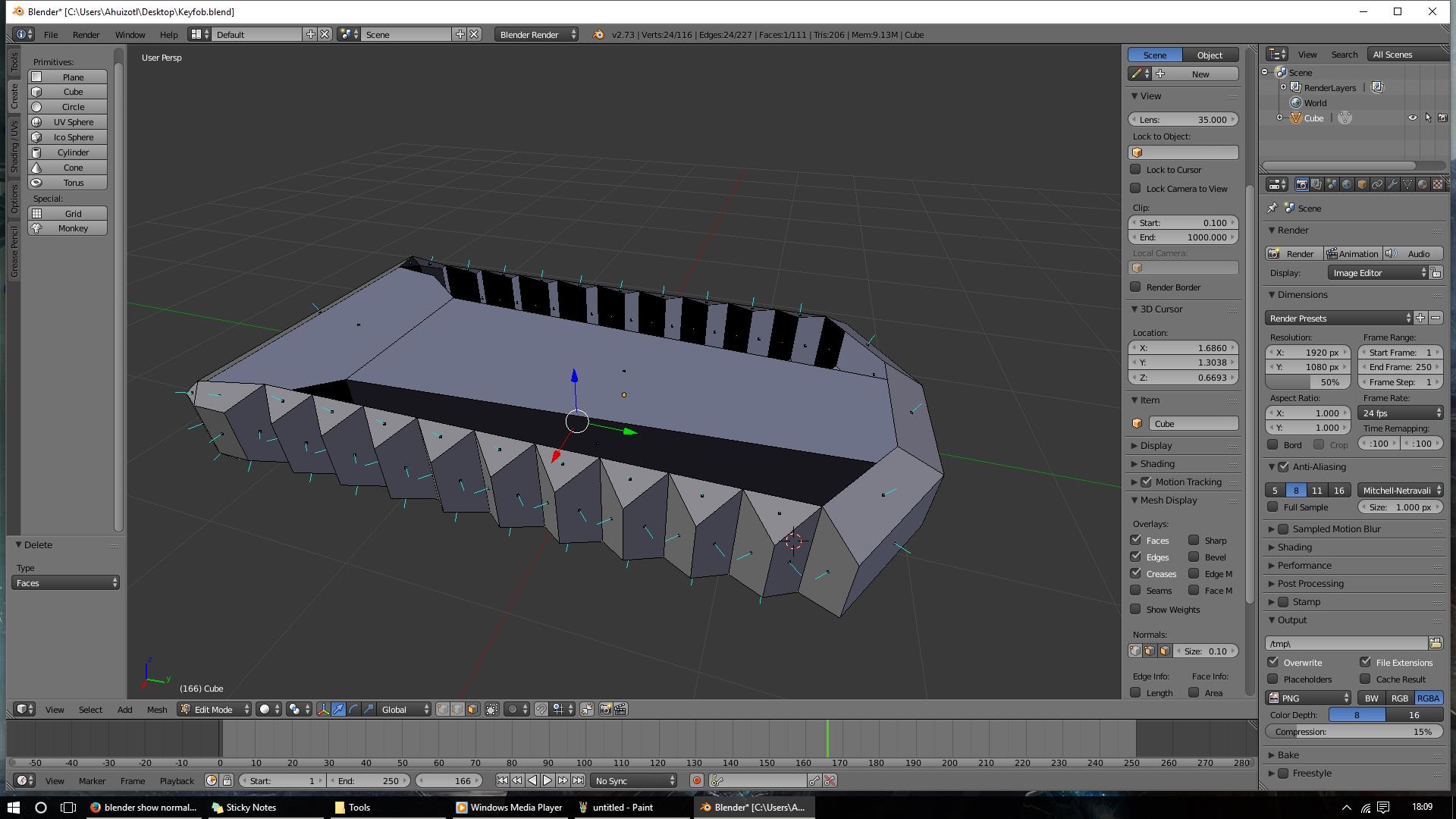1456x819 pixels.
Task: Switch to vertex select mode
Action: click(x=443, y=709)
